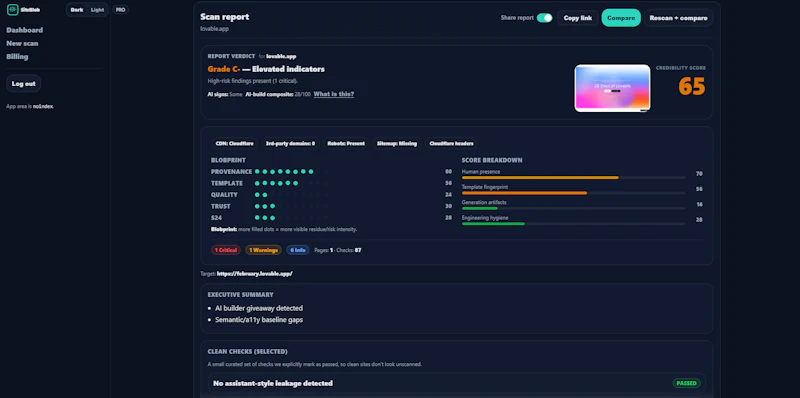Click the Human presence score bar
This screenshot has width=800, height=398.
(573, 177)
